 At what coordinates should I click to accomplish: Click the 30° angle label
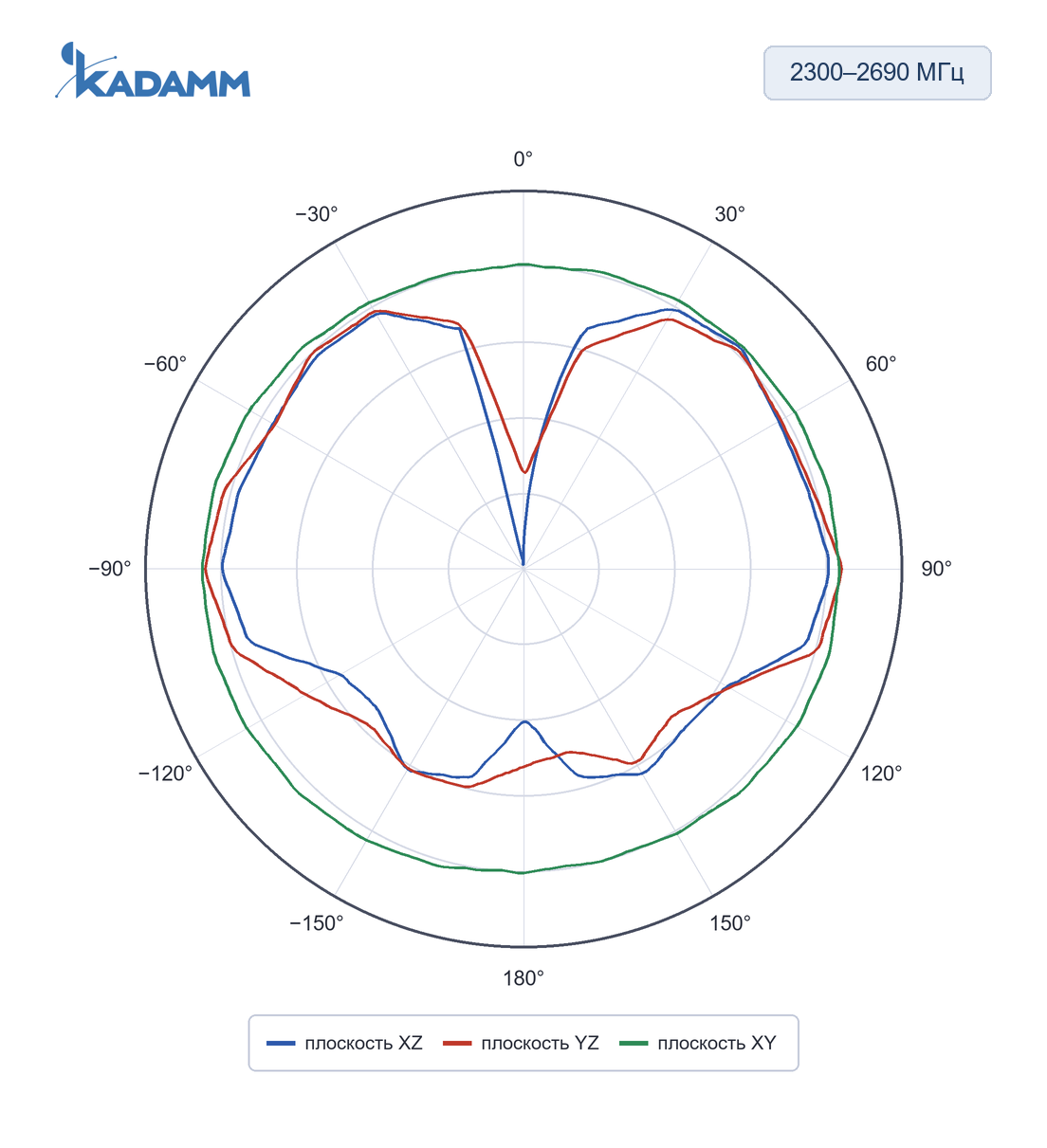(730, 214)
